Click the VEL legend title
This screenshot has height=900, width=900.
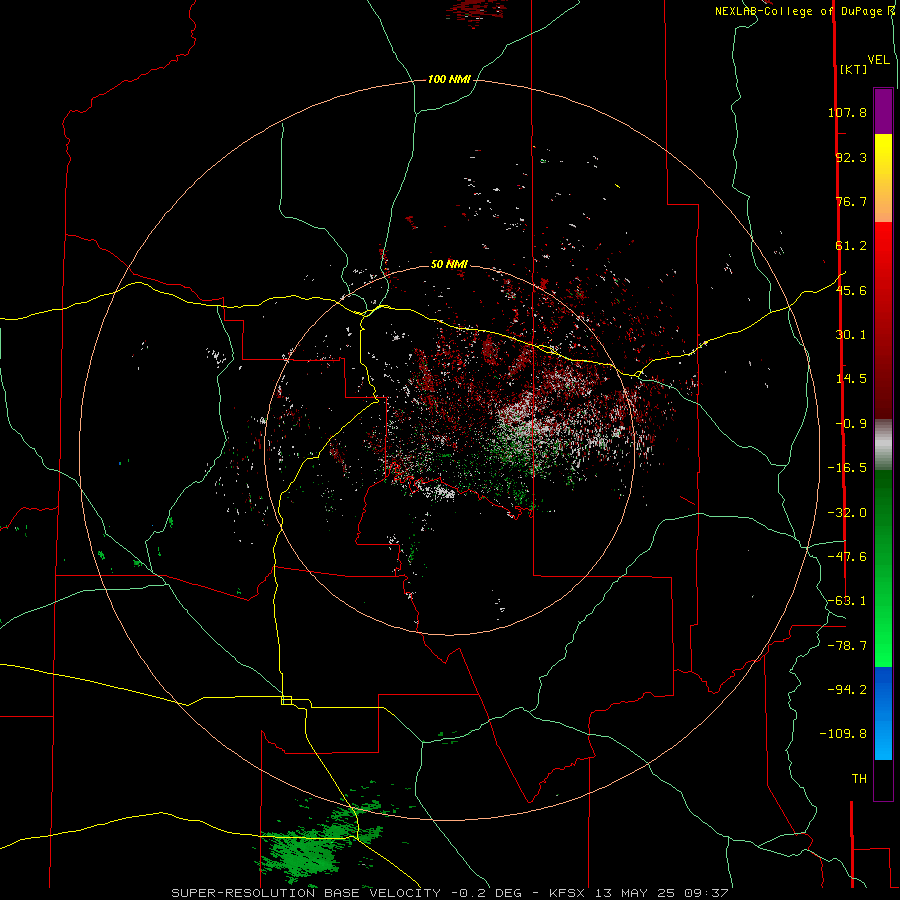(878, 60)
